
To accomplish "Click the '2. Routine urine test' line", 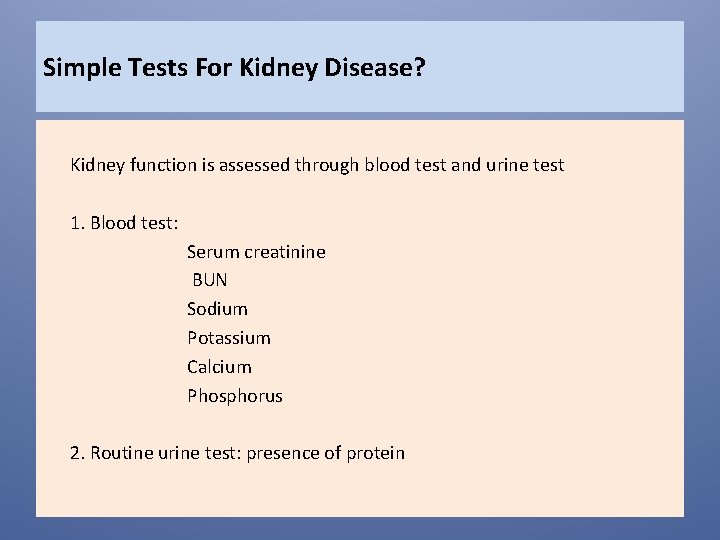I will pyautogui.click(x=237, y=453).
